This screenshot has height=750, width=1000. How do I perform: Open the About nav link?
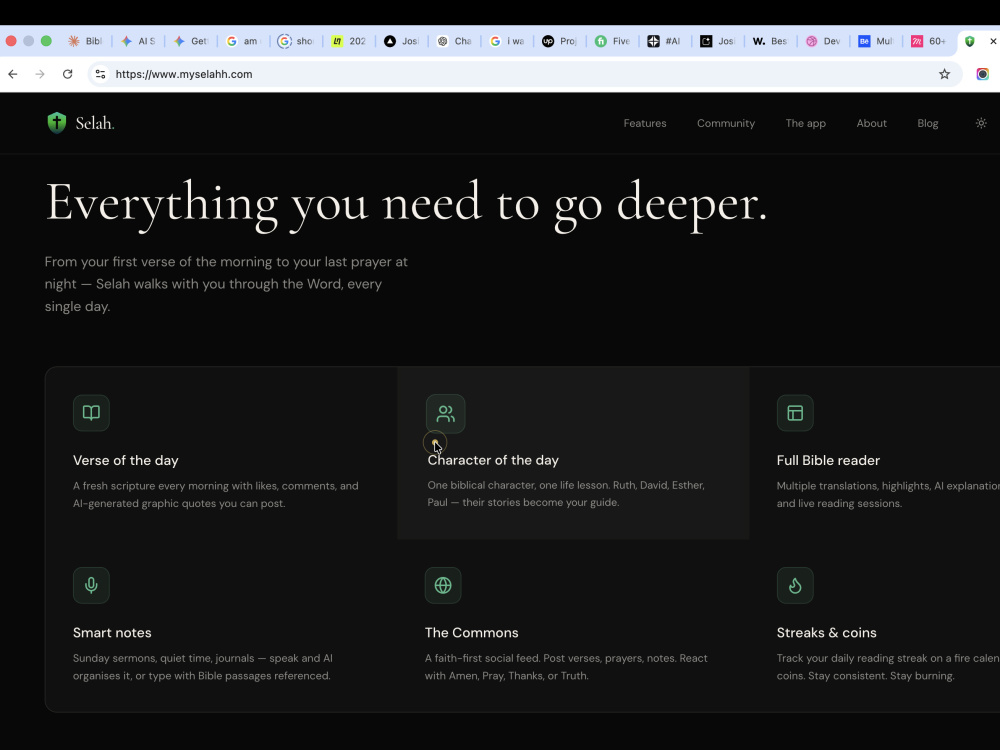pyautogui.click(x=871, y=123)
